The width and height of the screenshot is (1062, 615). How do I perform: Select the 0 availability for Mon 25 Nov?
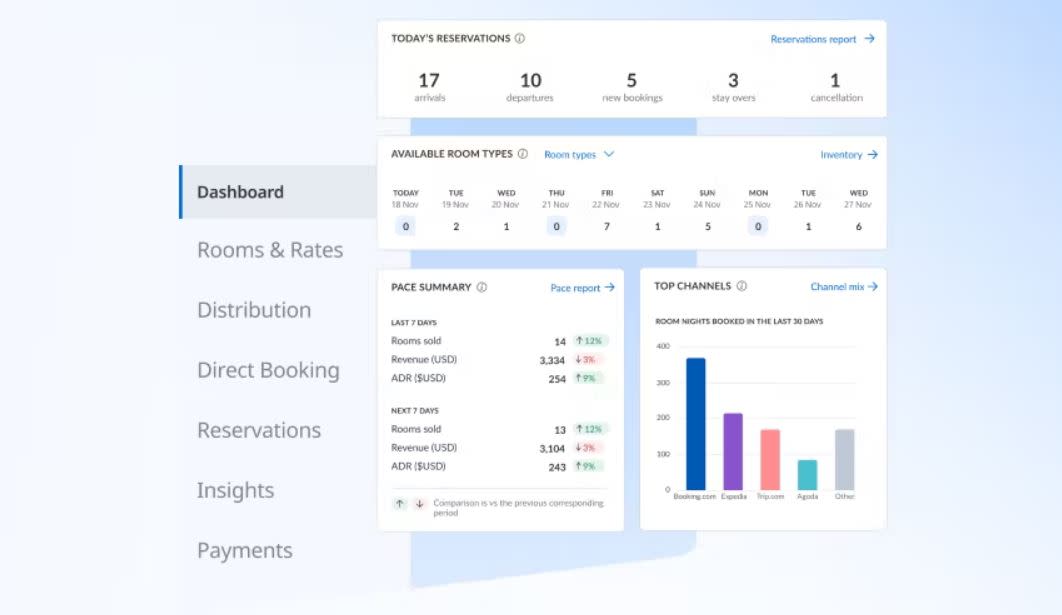click(757, 226)
